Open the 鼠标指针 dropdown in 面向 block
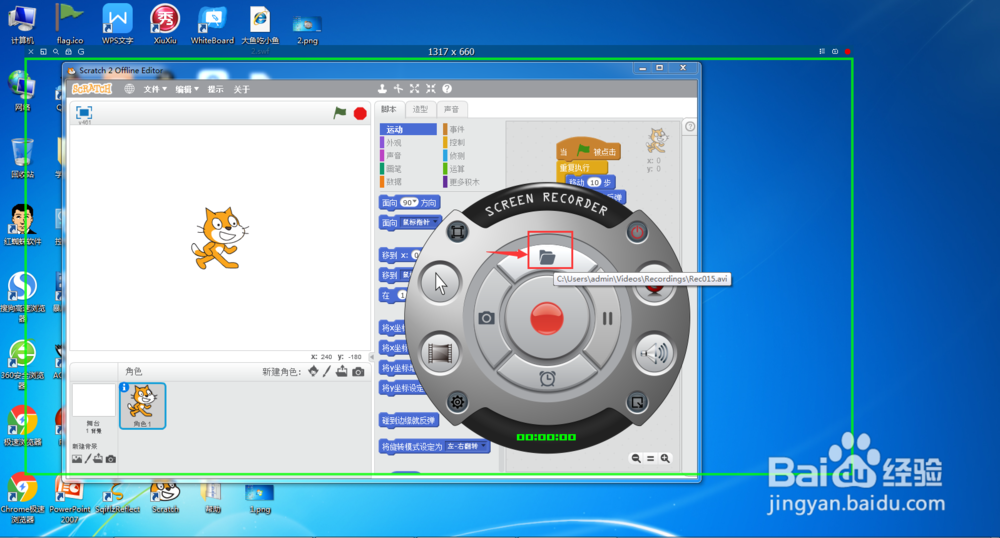The width and height of the screenshot is (1000, 538). click(x=436, y=222)
